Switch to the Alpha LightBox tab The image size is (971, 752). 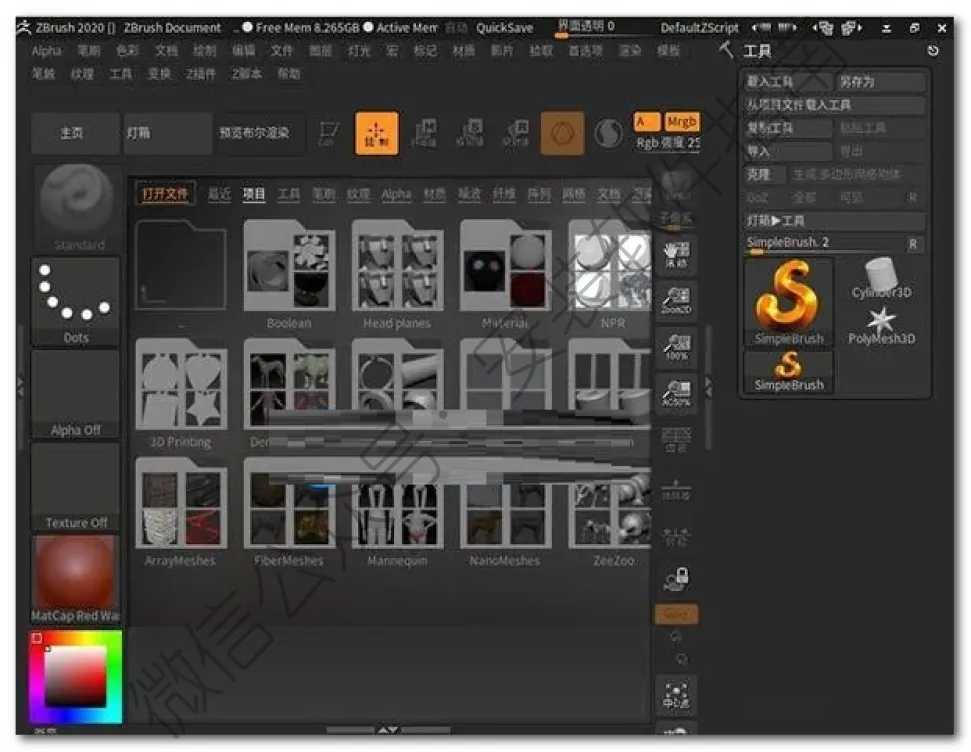[x=396, y=195]
